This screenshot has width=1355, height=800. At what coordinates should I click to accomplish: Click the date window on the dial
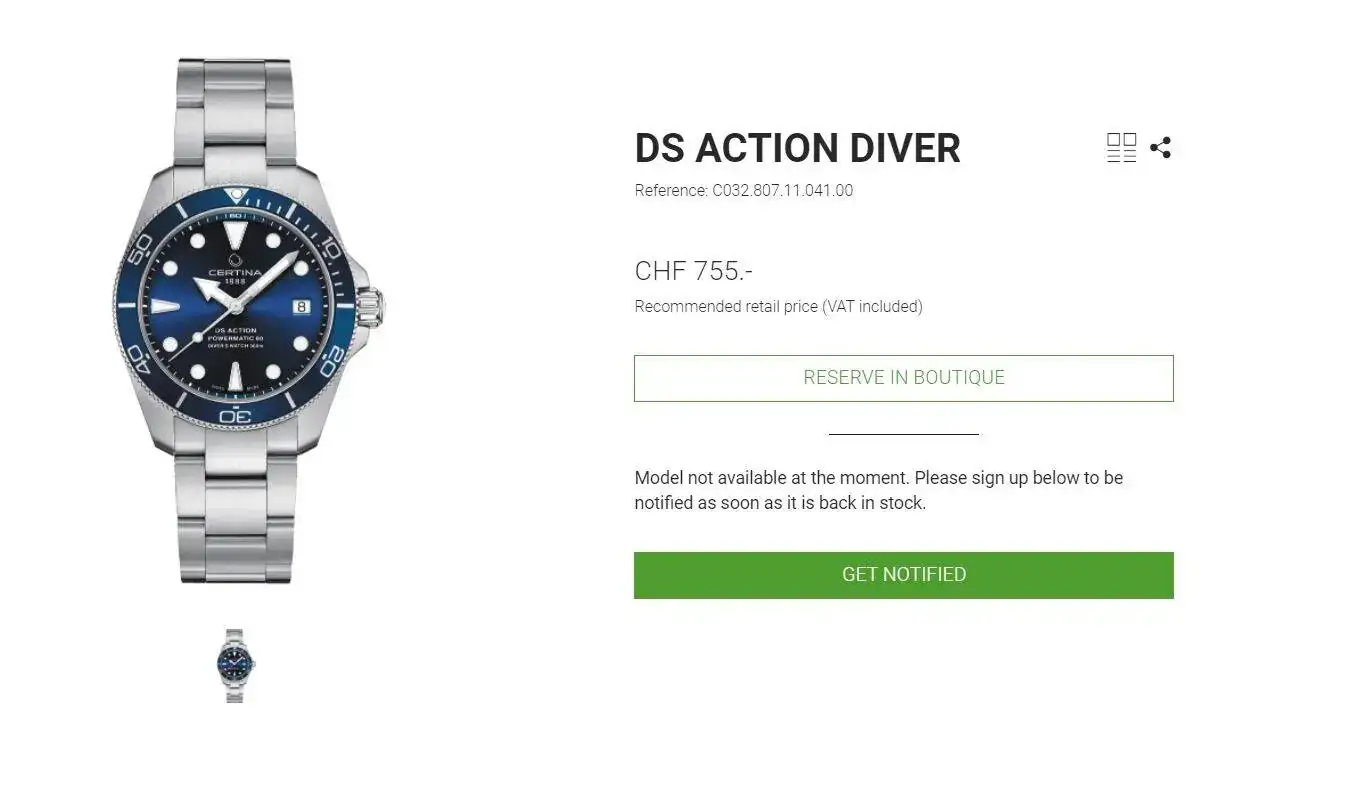pos(302,307)
